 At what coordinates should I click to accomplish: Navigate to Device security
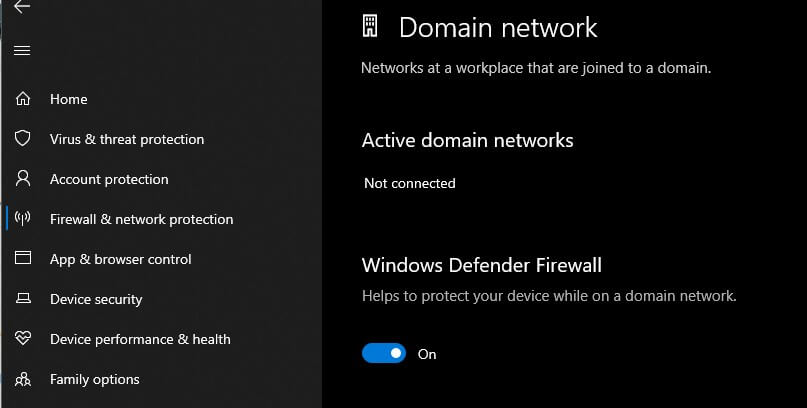point(96,299)
